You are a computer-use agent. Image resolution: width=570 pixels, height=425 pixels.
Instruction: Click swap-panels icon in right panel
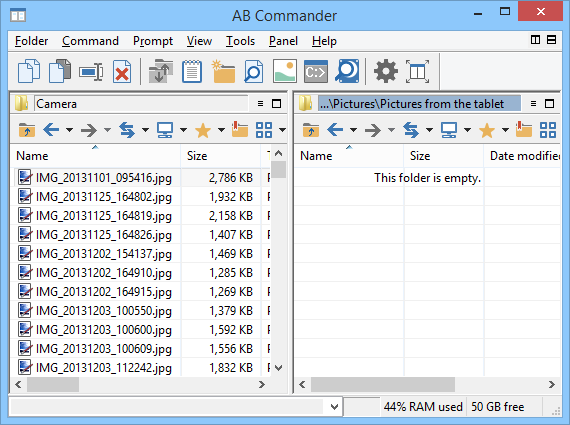(x=411, y=130)
